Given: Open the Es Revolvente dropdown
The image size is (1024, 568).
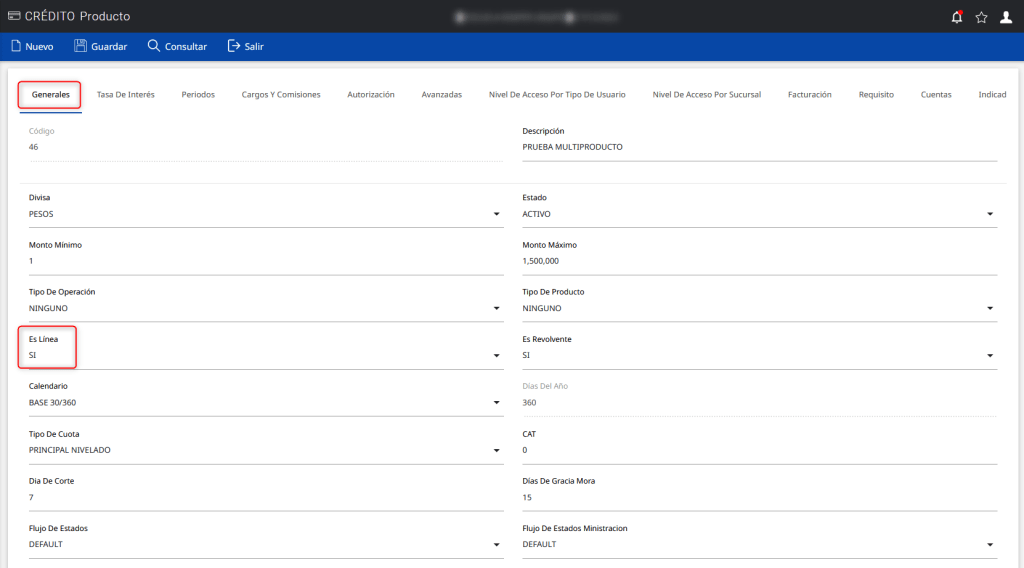Looking at the screenshot, I should point(989,356).
